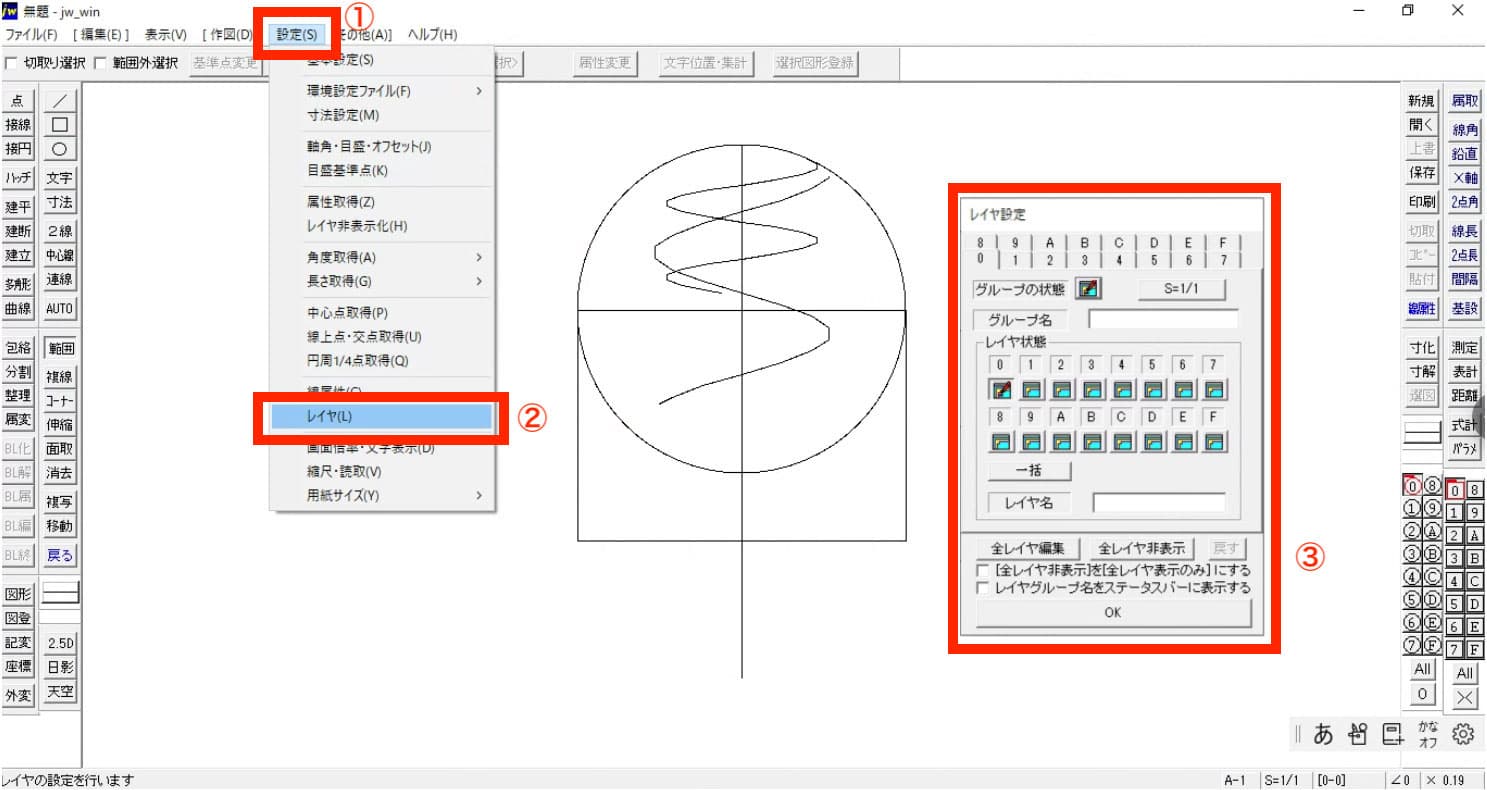The image size is (1487, 790).
Task: Select the 中心線 center line tool
Action: coord(60,255)
